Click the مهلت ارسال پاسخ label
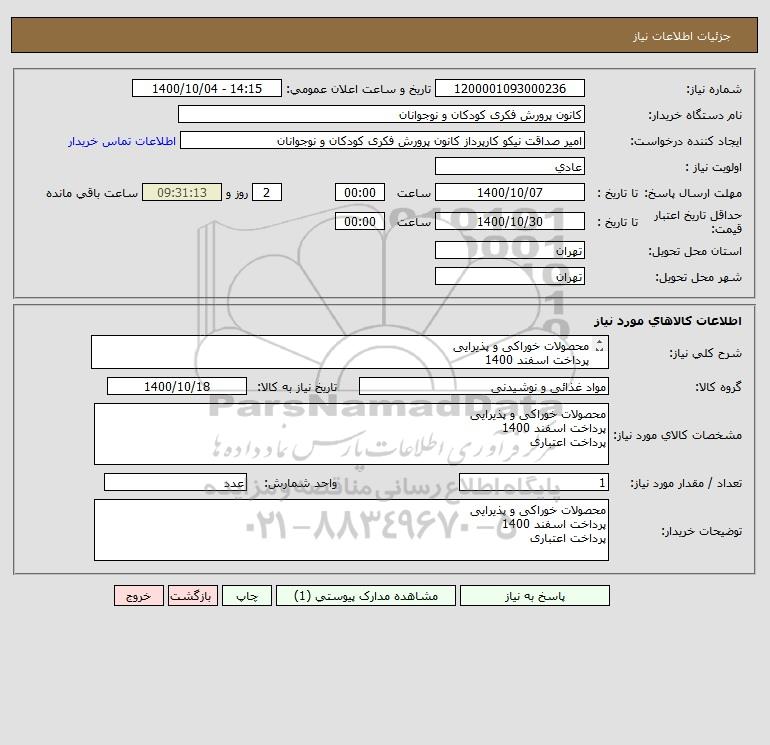 [693, 193]
